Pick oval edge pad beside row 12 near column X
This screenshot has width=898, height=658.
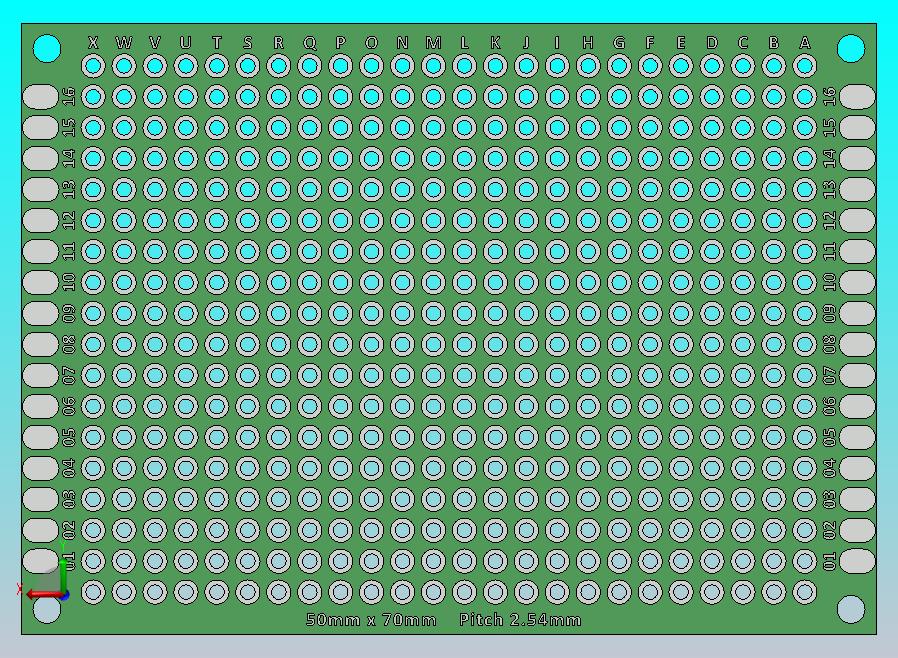pyautogui.click(x=41, y=220)
